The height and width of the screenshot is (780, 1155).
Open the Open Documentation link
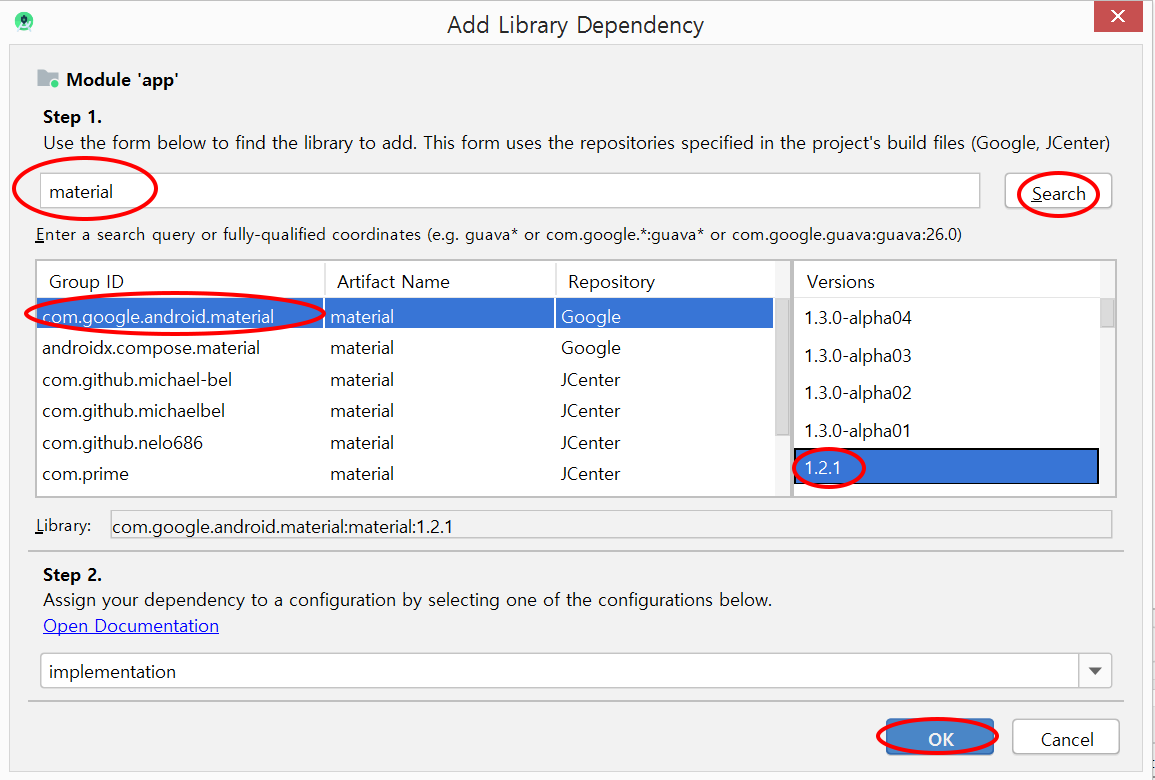point(131,625)
